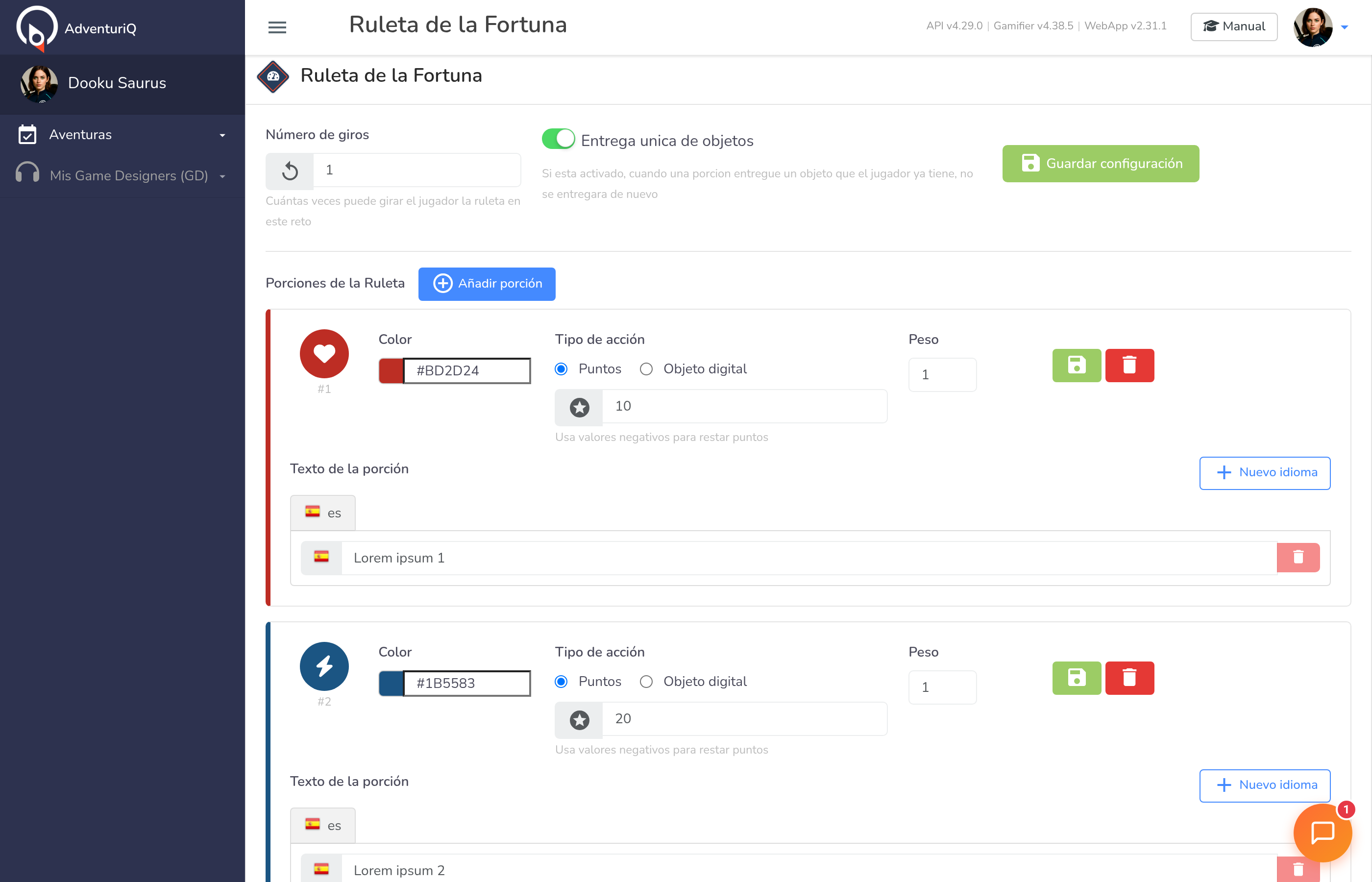This screenshot has width=1372, height=882.
Task: Click the points field containing 10
Action: pos(744,407)
